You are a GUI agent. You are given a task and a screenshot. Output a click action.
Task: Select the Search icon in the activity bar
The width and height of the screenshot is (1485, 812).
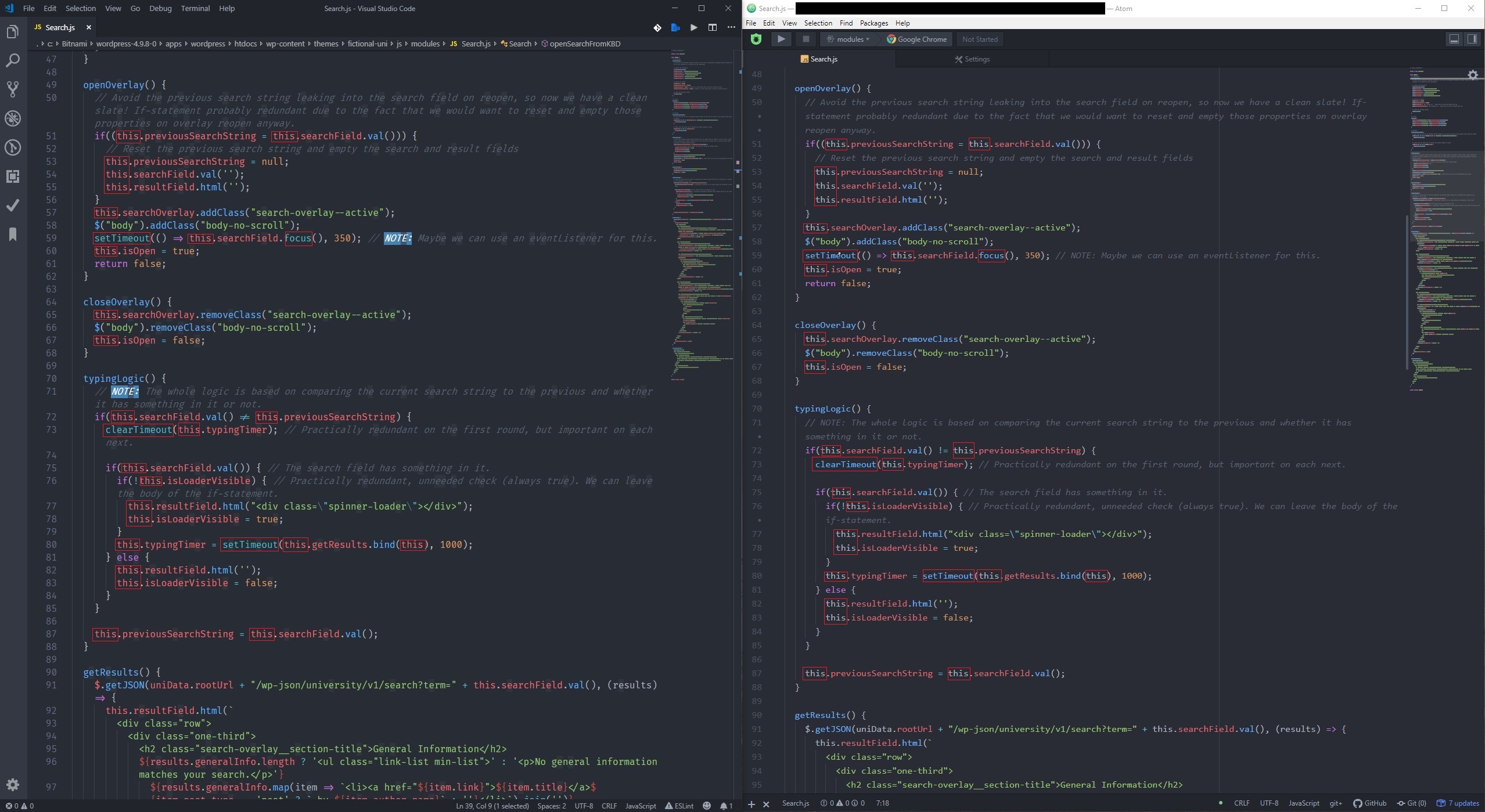coord(12,60)
